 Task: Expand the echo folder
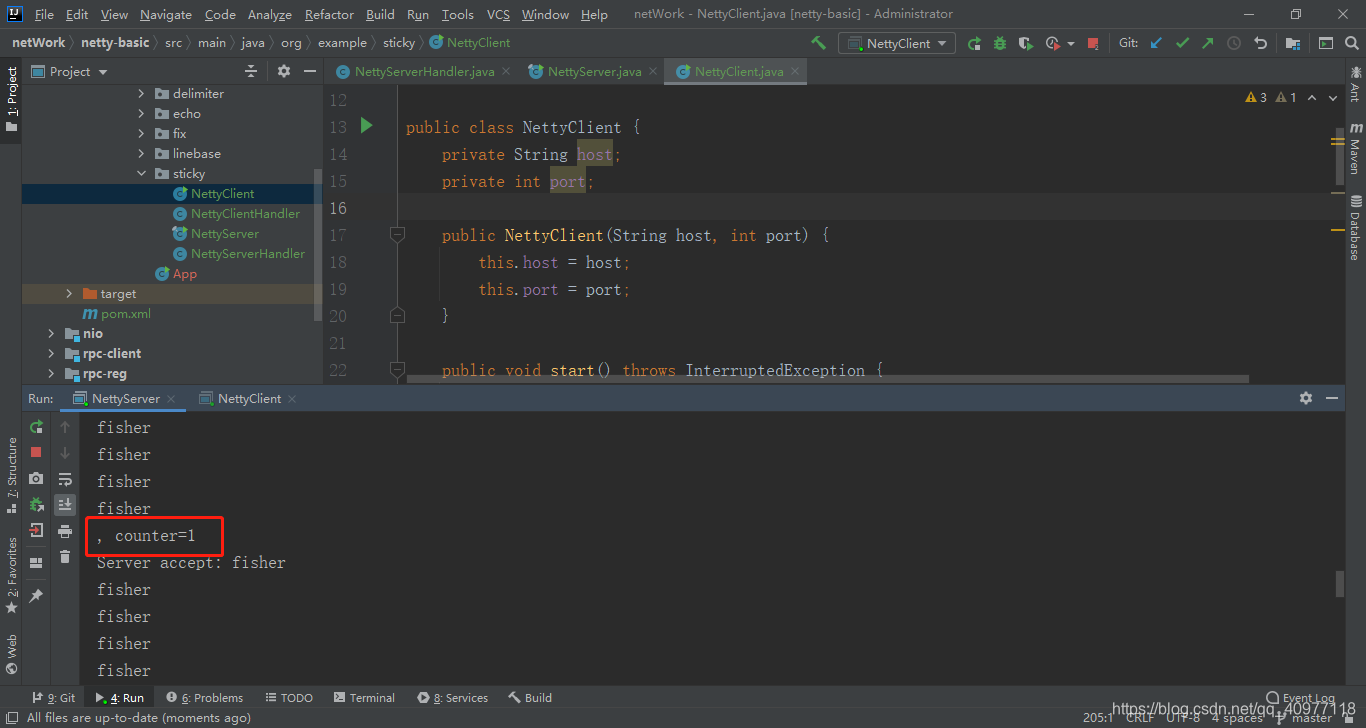pos(141,113)
